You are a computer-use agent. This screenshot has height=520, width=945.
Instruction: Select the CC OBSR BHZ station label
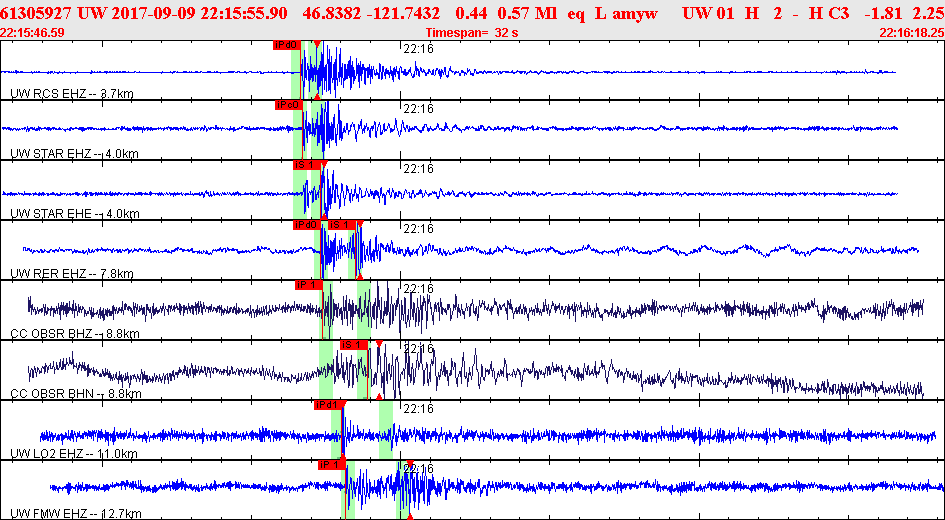point(75,333)
